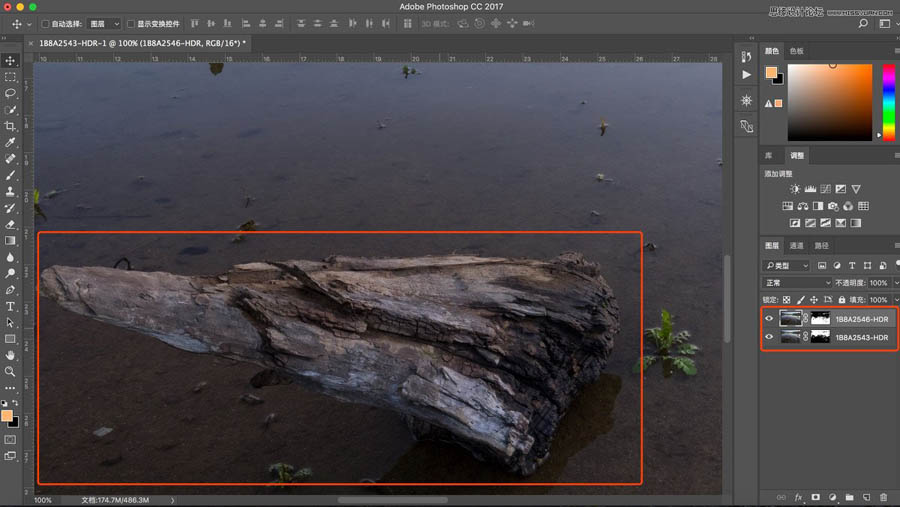The image size is (900, 507).
Task: Click the hue slider strip
Action: pos(889,102)
